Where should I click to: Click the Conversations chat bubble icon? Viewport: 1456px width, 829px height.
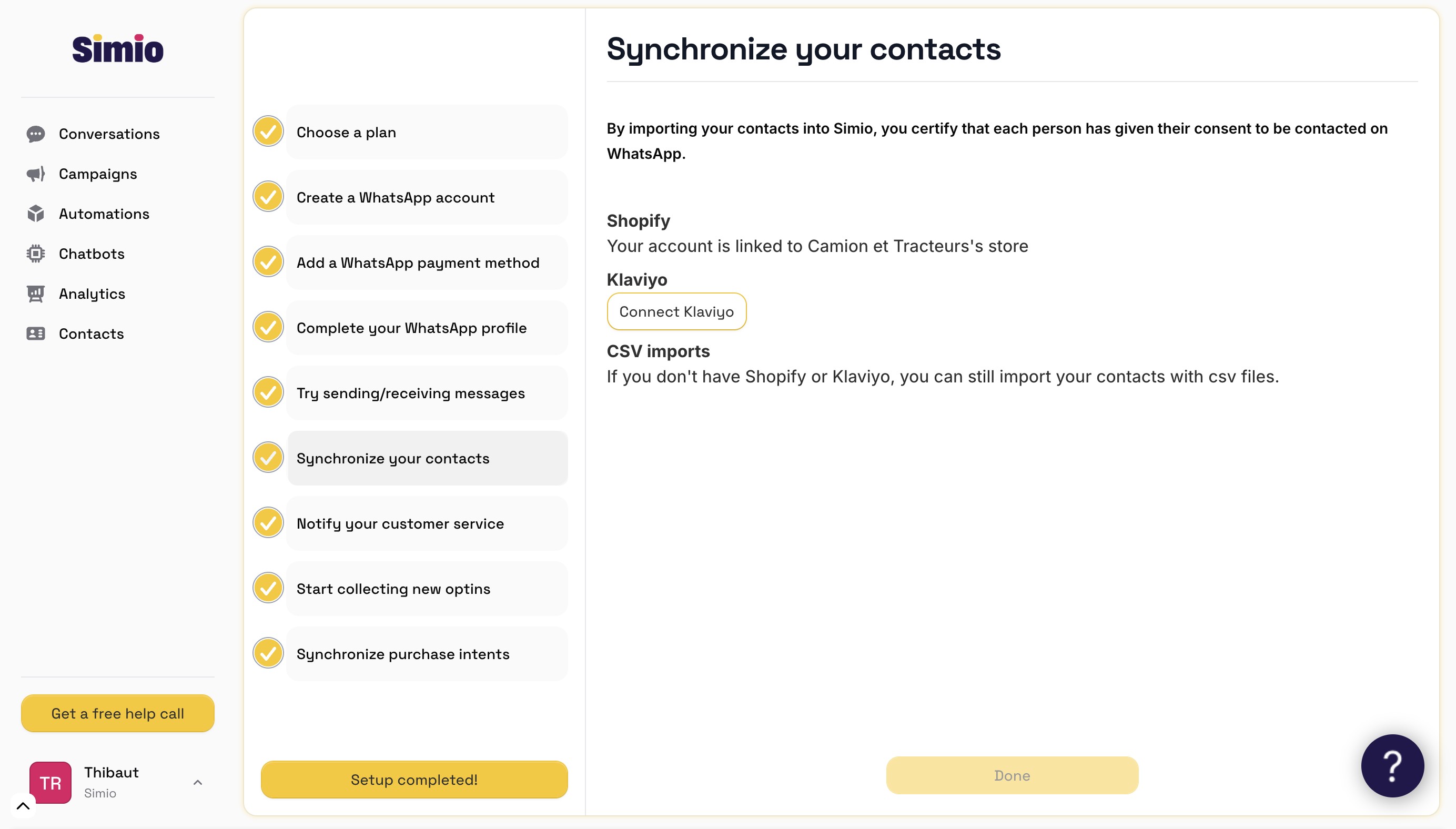(x=35, y=134)
